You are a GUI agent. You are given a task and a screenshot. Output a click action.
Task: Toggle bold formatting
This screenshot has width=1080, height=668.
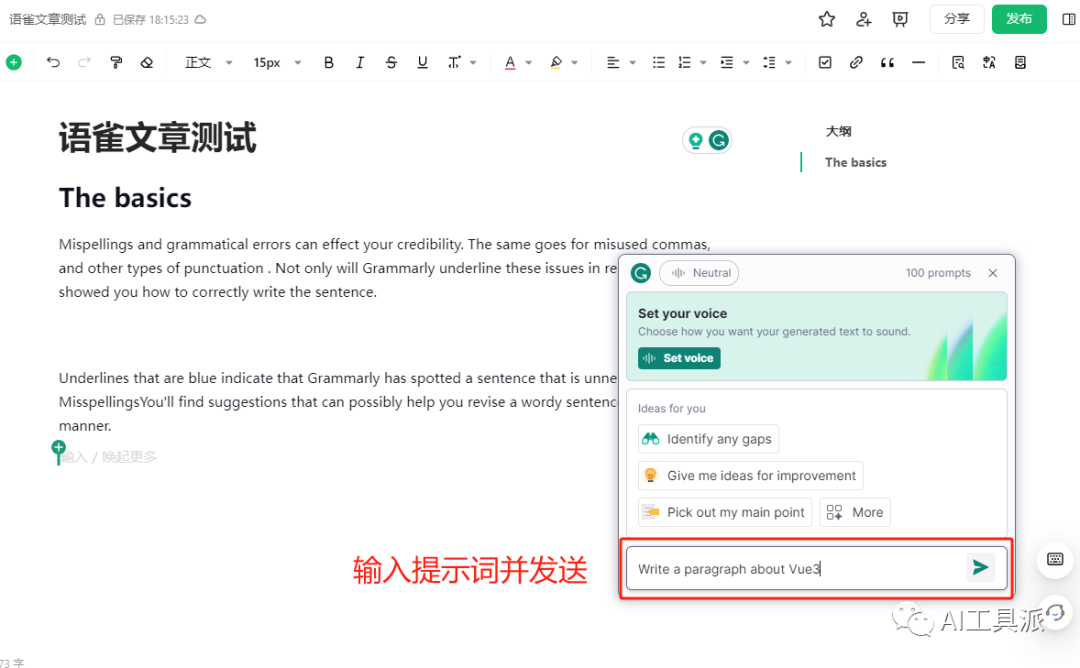(329, 63)
